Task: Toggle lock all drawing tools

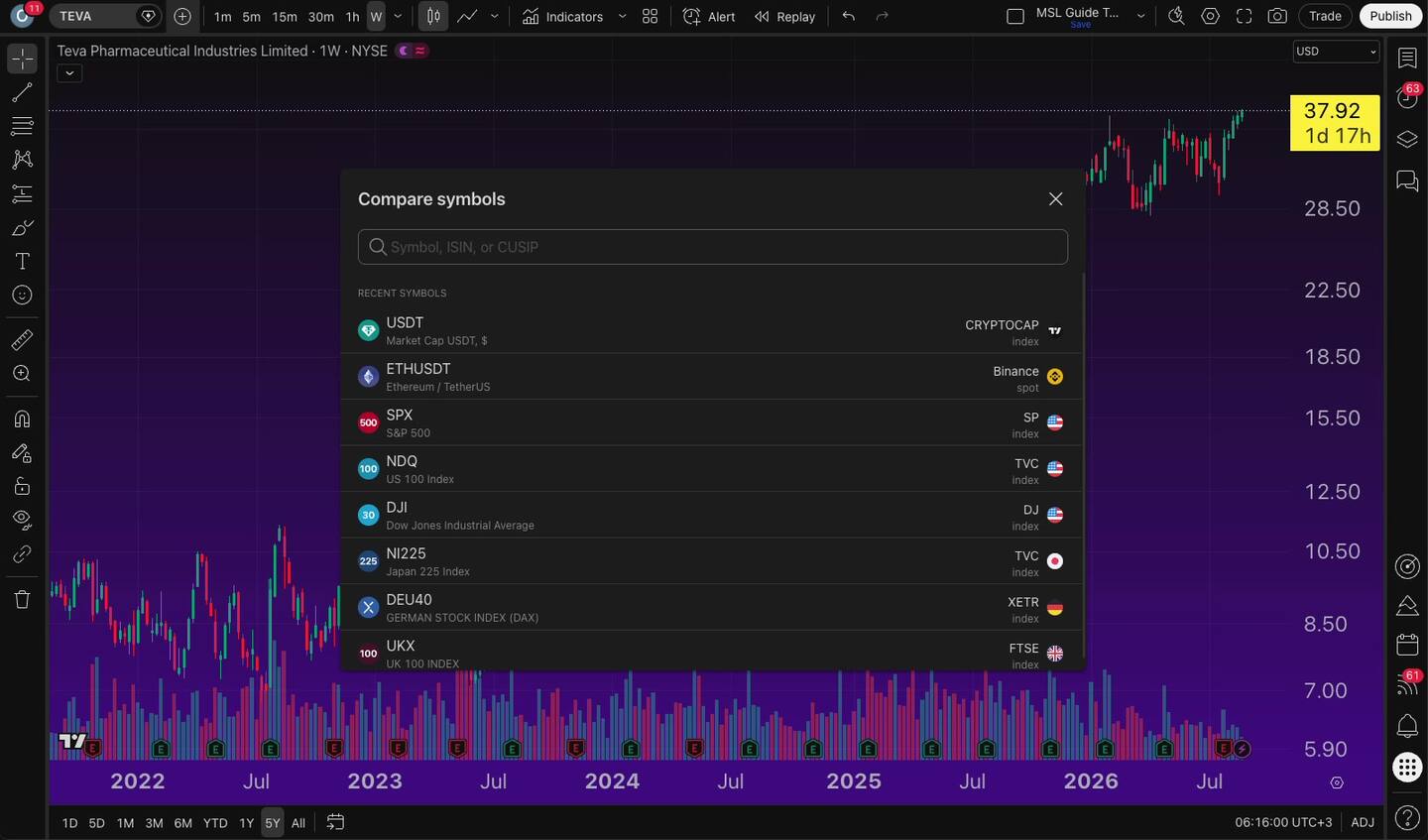Action: coord(22,486)
